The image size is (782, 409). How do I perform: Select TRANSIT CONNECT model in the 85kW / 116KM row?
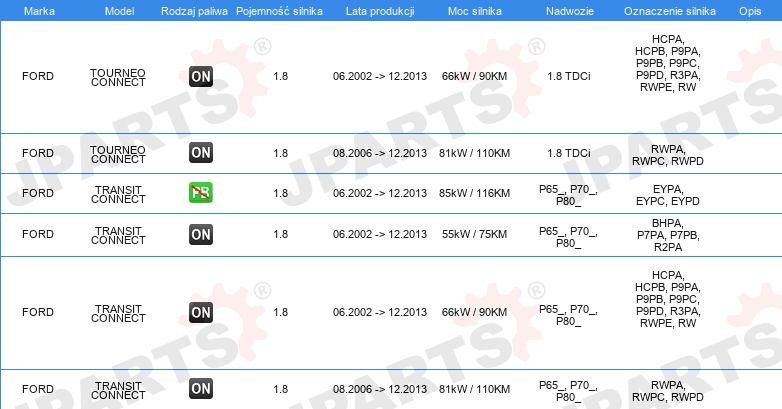[x=118, y=194]
